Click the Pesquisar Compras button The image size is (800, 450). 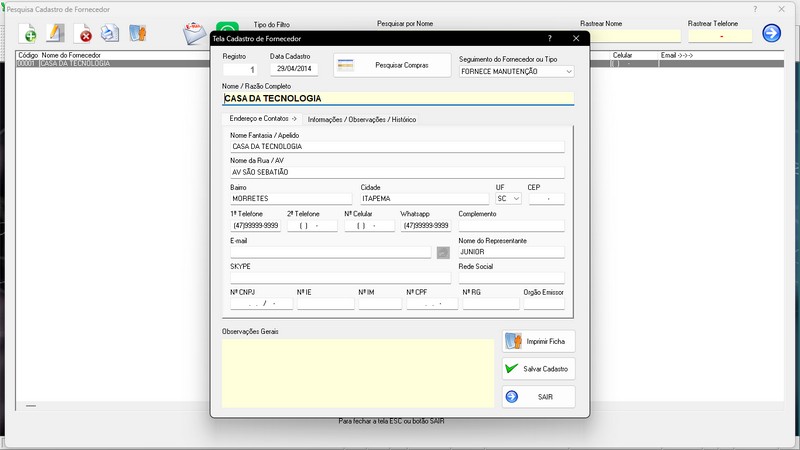coord(392,65)
